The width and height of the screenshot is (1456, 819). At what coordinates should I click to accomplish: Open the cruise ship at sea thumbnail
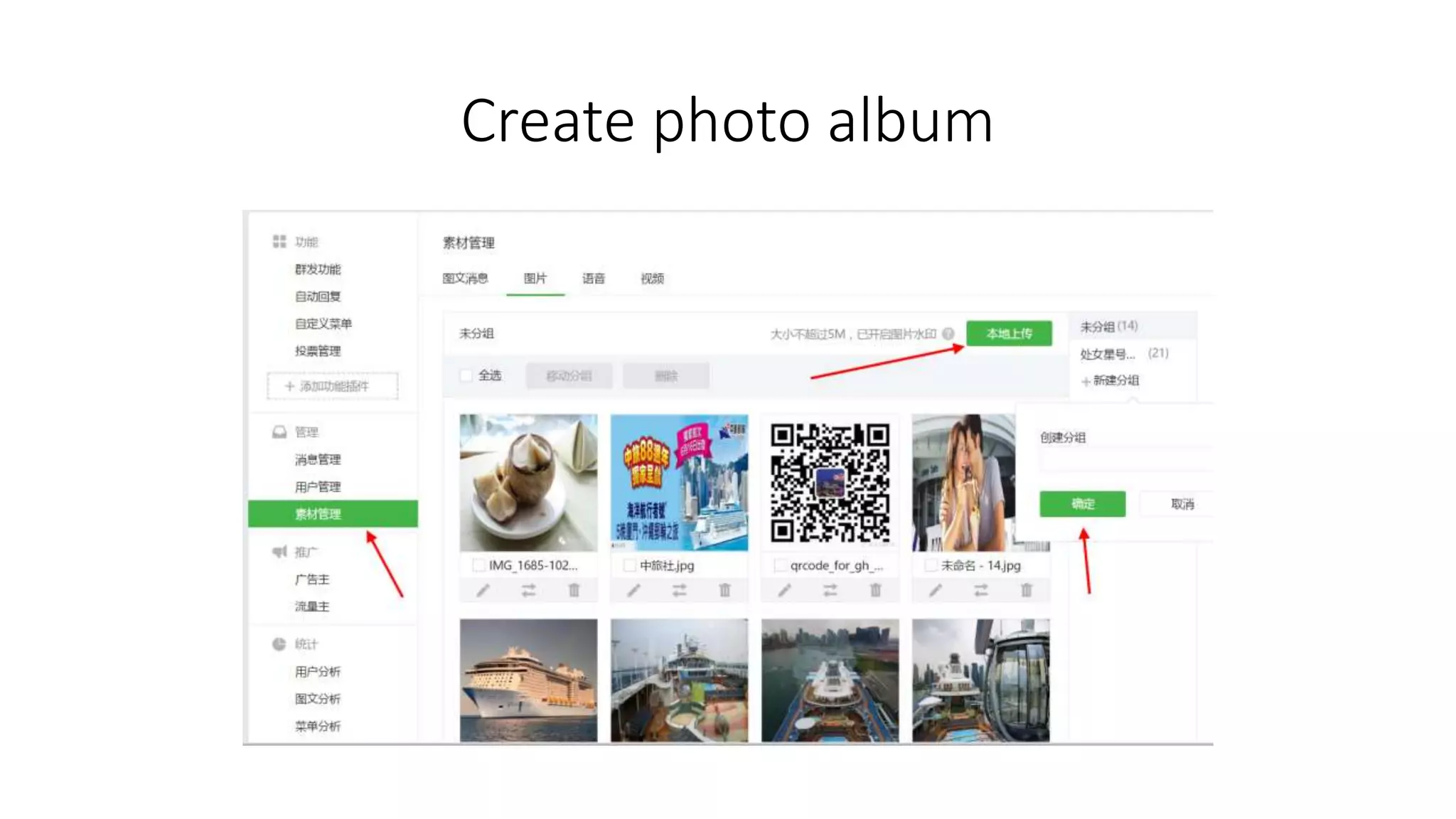point(528,680)
